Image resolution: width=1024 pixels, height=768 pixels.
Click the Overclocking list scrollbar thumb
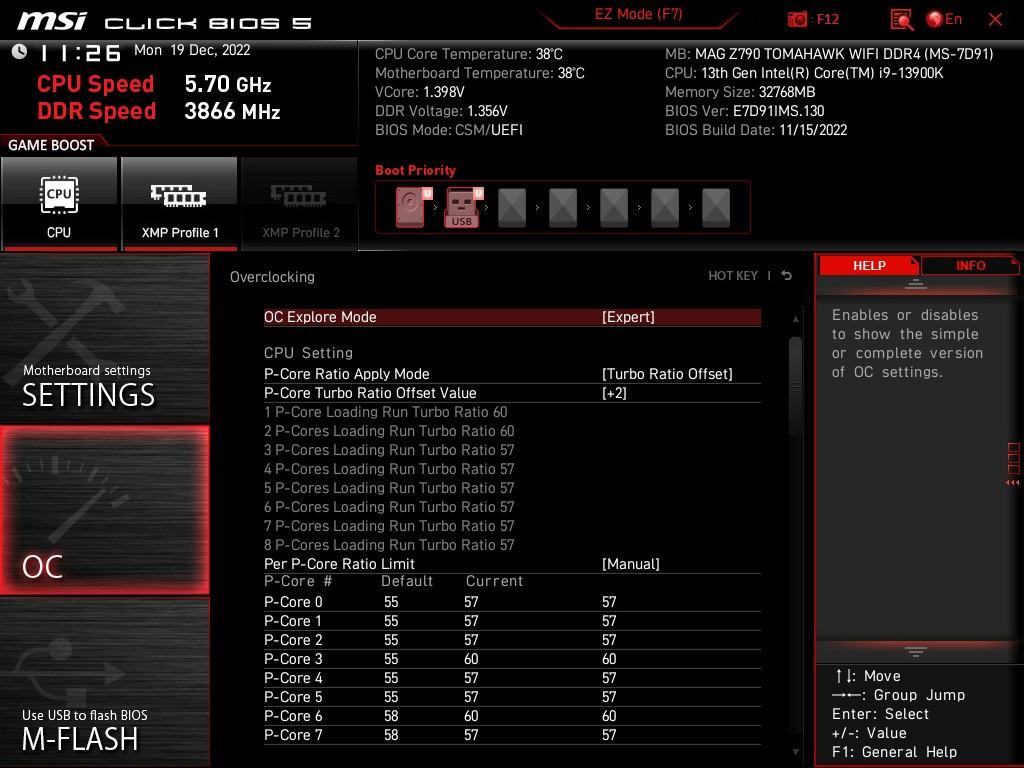[795, 387]
